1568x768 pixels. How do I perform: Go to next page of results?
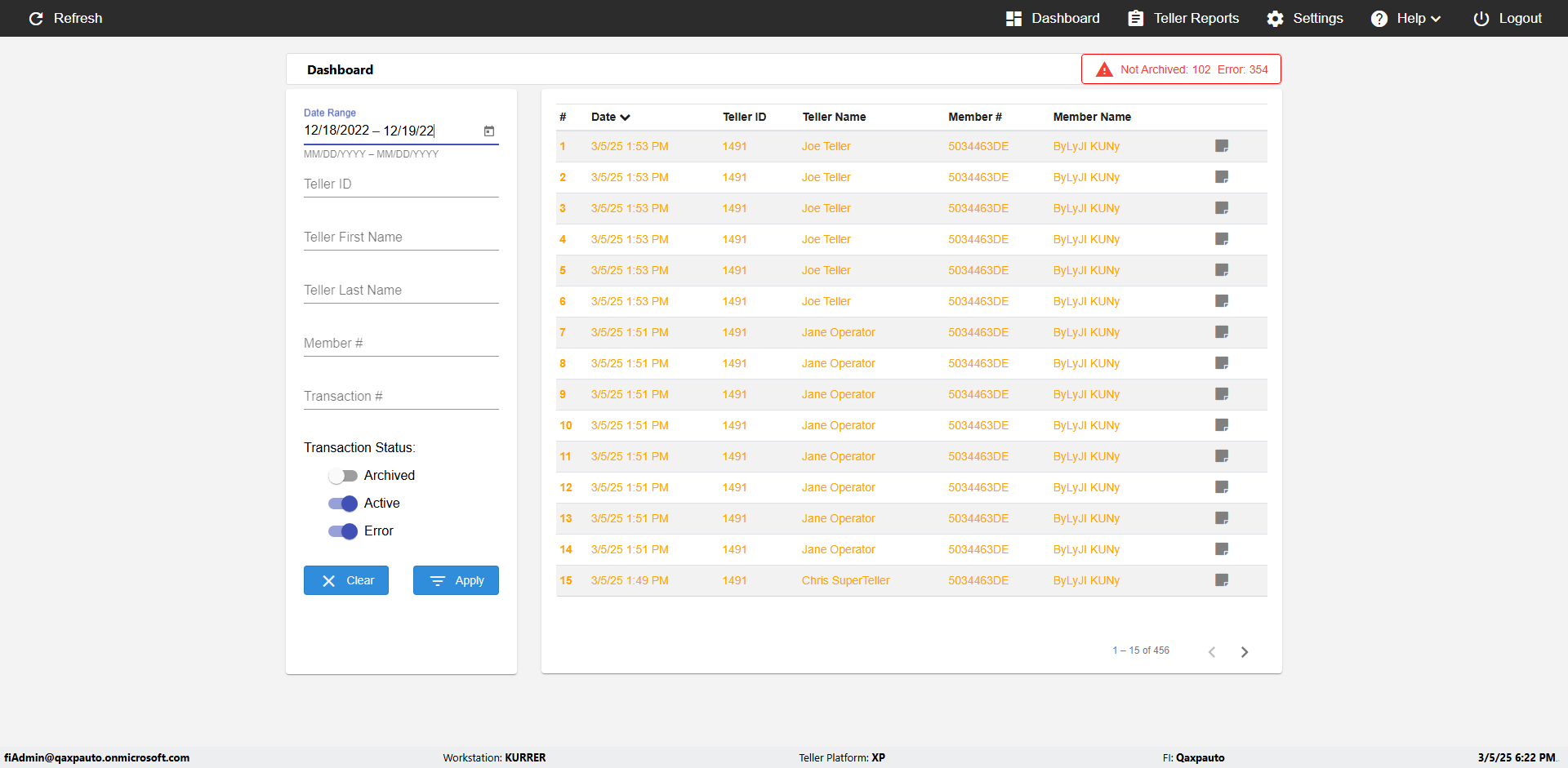click(x=1244, y=651)
